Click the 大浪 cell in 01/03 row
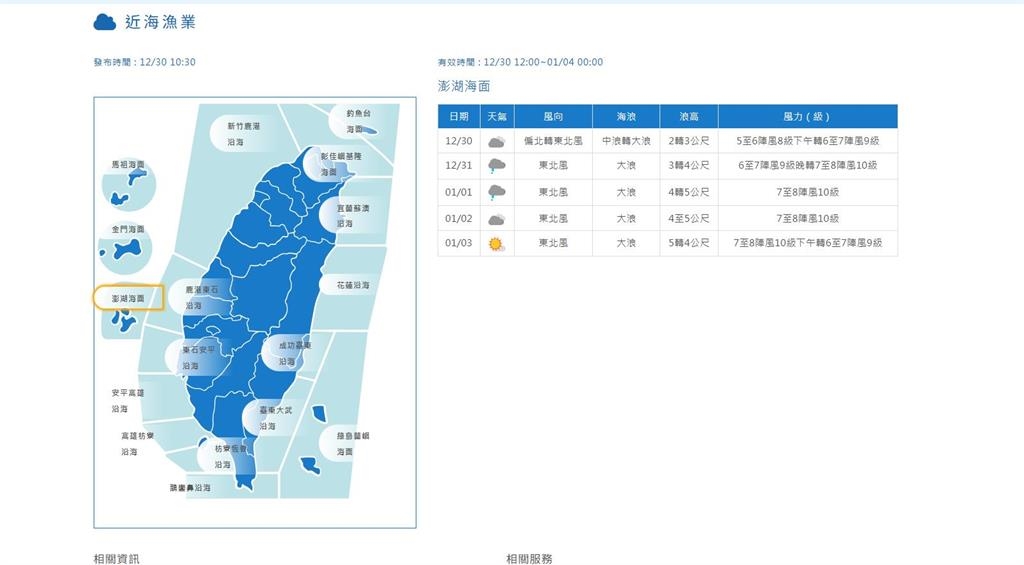The height and width of the screenshot is (565, 1024). pos(626,243)
